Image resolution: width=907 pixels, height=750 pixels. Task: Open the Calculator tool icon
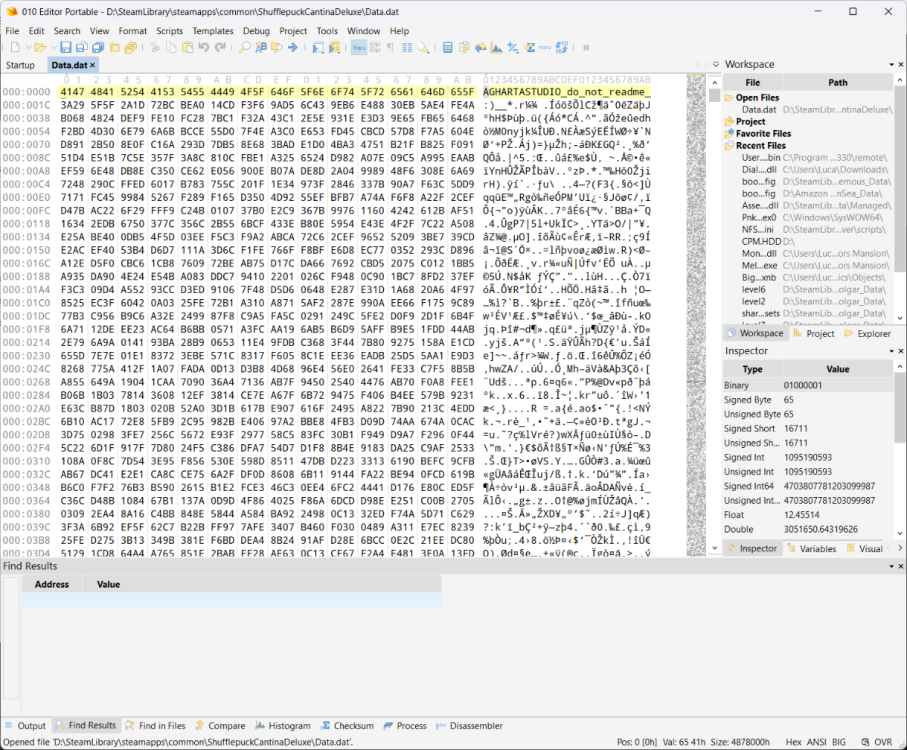coord(448,47)
